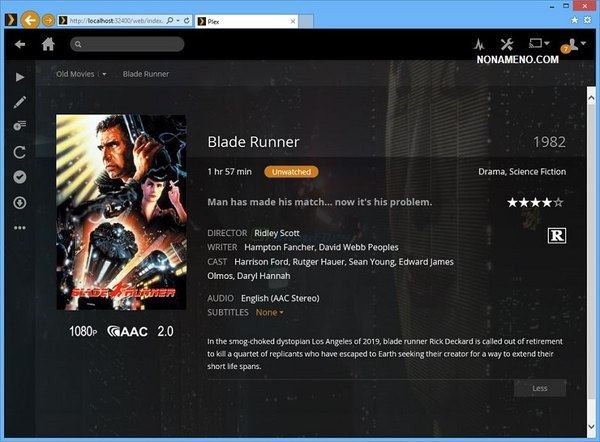Click the Plex back arrow icon
Screen dimensions: 600x442
coord(20,44)
